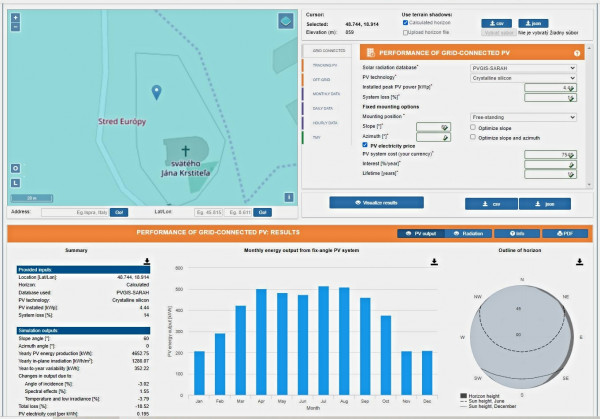Click installed peak PV power field
This screenshot has height=419, width=600.
pyautogui.click(x=550, y=88)
